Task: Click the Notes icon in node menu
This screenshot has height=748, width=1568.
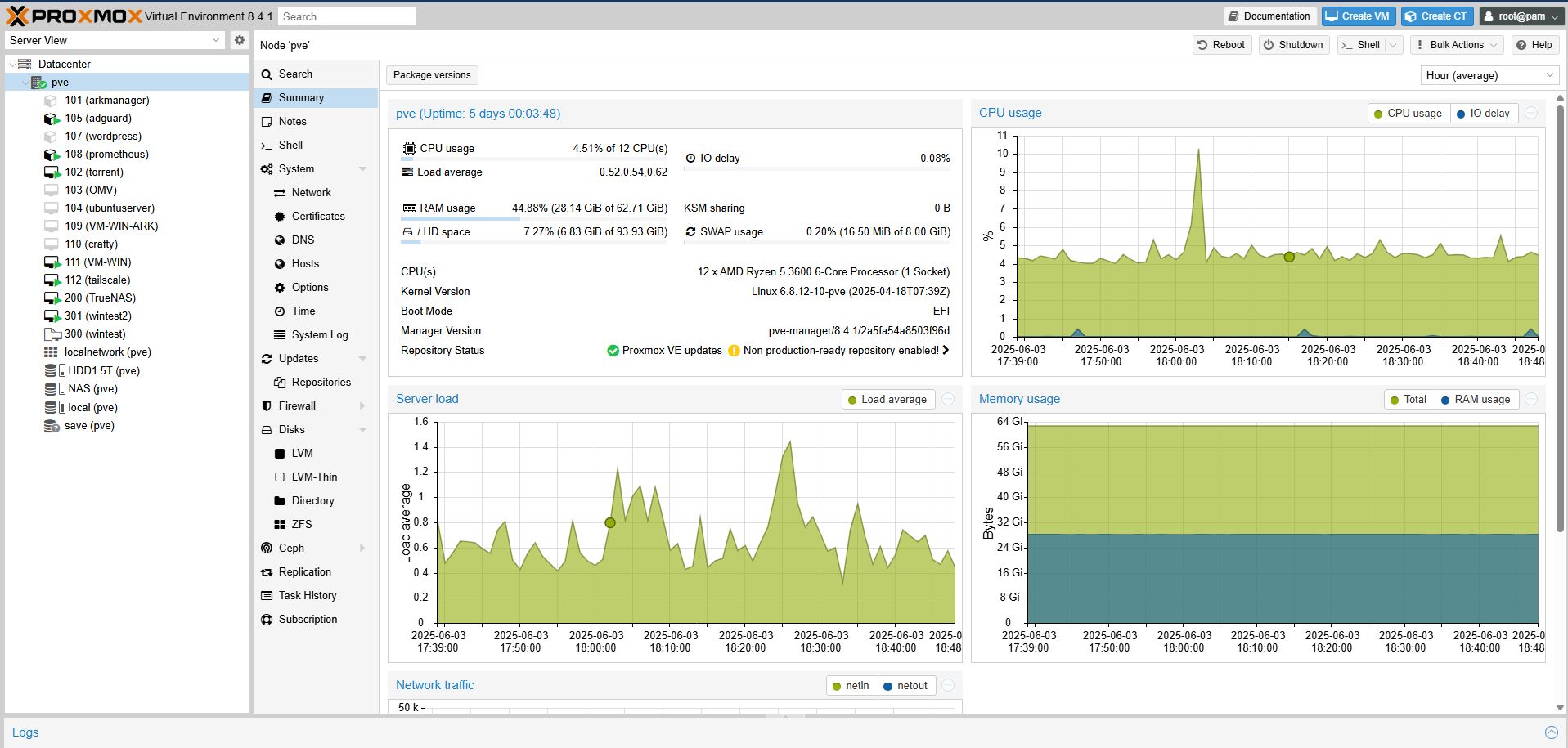Action: click(267, 122)
